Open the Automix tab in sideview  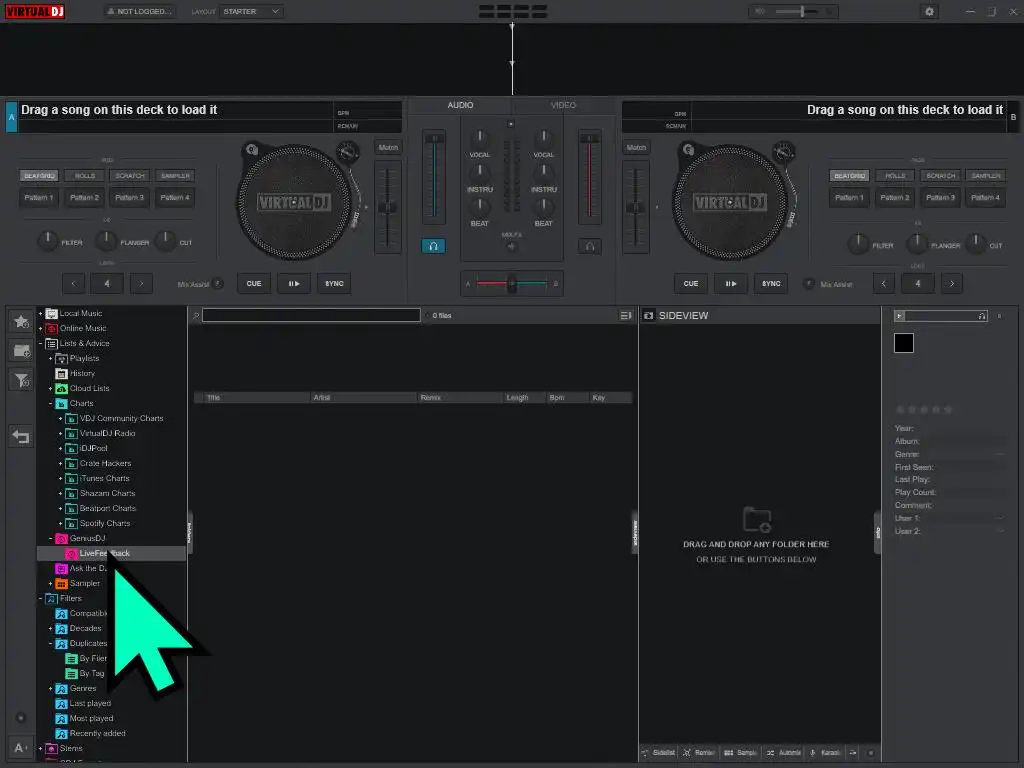[784, 753]
